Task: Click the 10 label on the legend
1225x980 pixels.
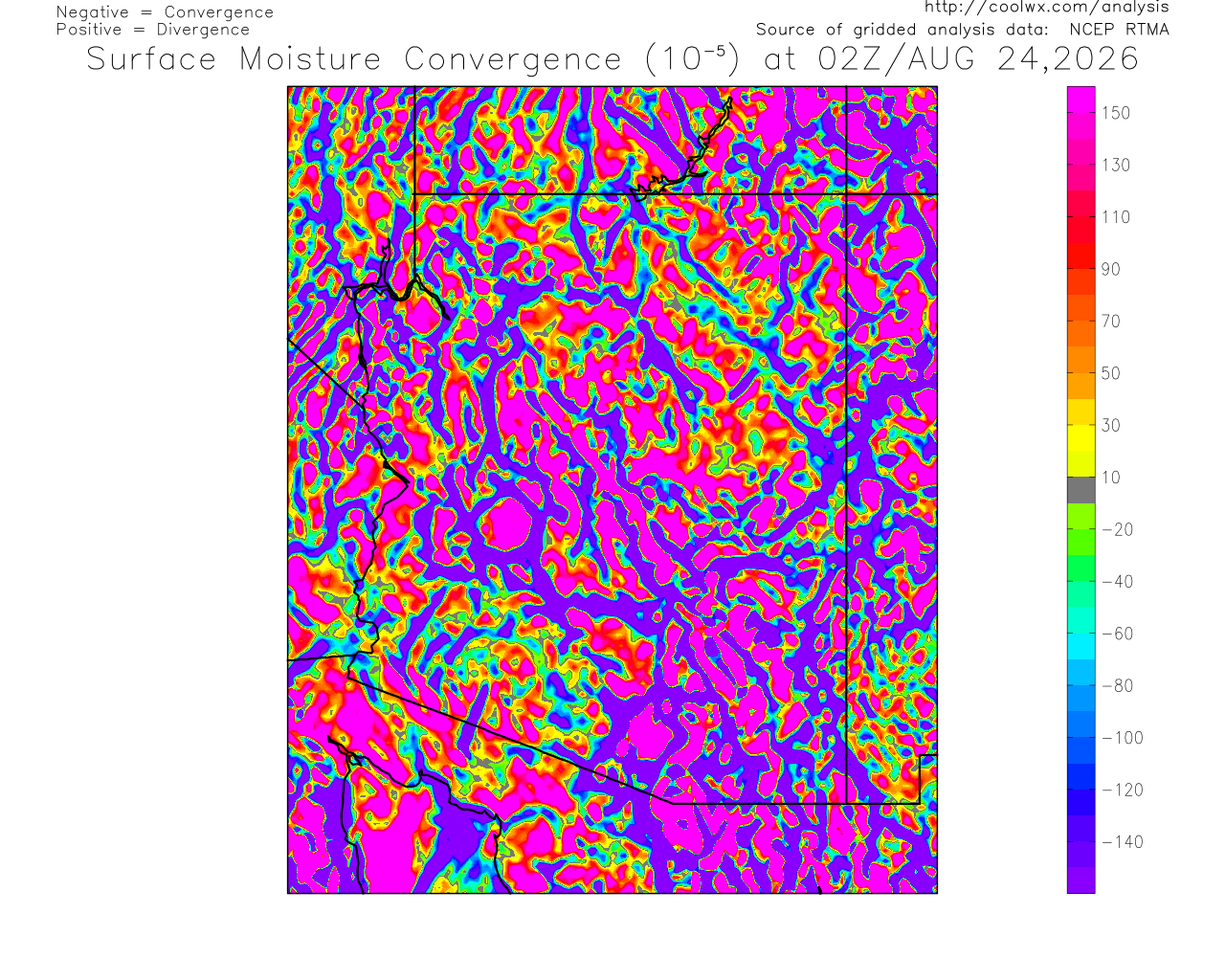Action: pyautogui.click(x=1111, y=478)
